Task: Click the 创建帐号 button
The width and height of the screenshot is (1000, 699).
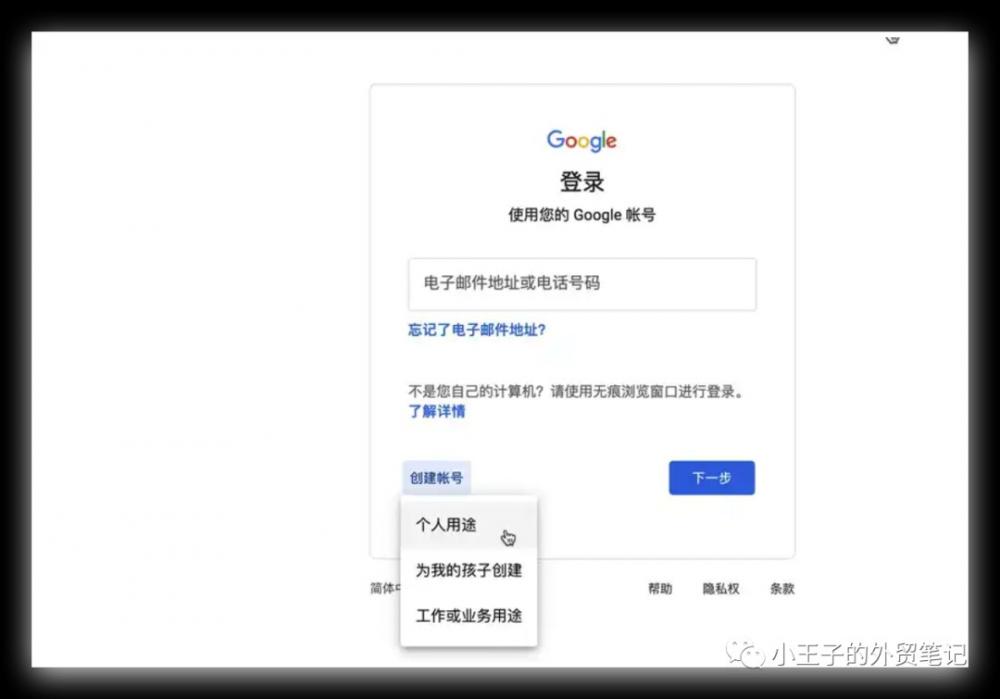Action: pyautogui.click(x=436, y=478)
